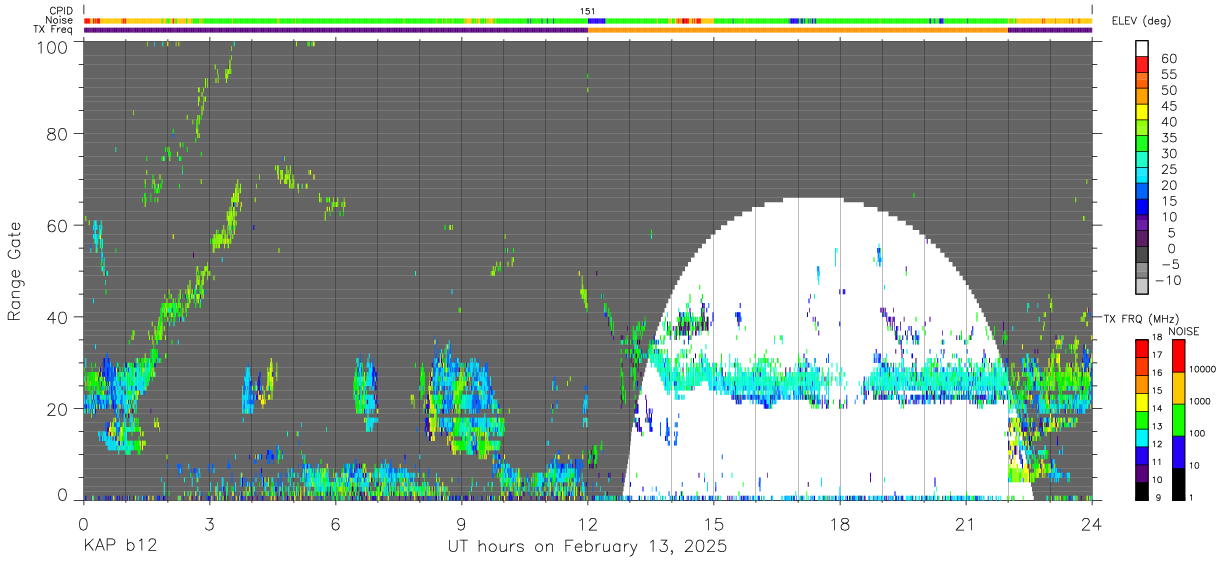Click the KAP b12 radar label
Viewport: 1228px width, 567px height.
tap(119, 547)
